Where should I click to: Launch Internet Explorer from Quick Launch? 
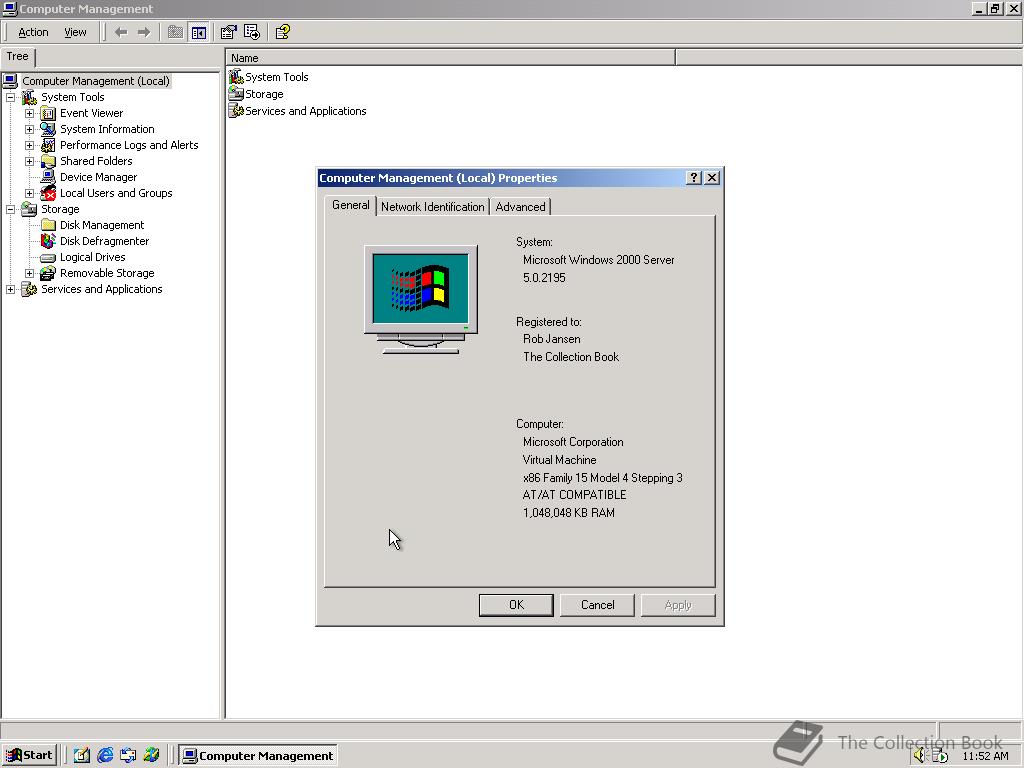point(104,755)
